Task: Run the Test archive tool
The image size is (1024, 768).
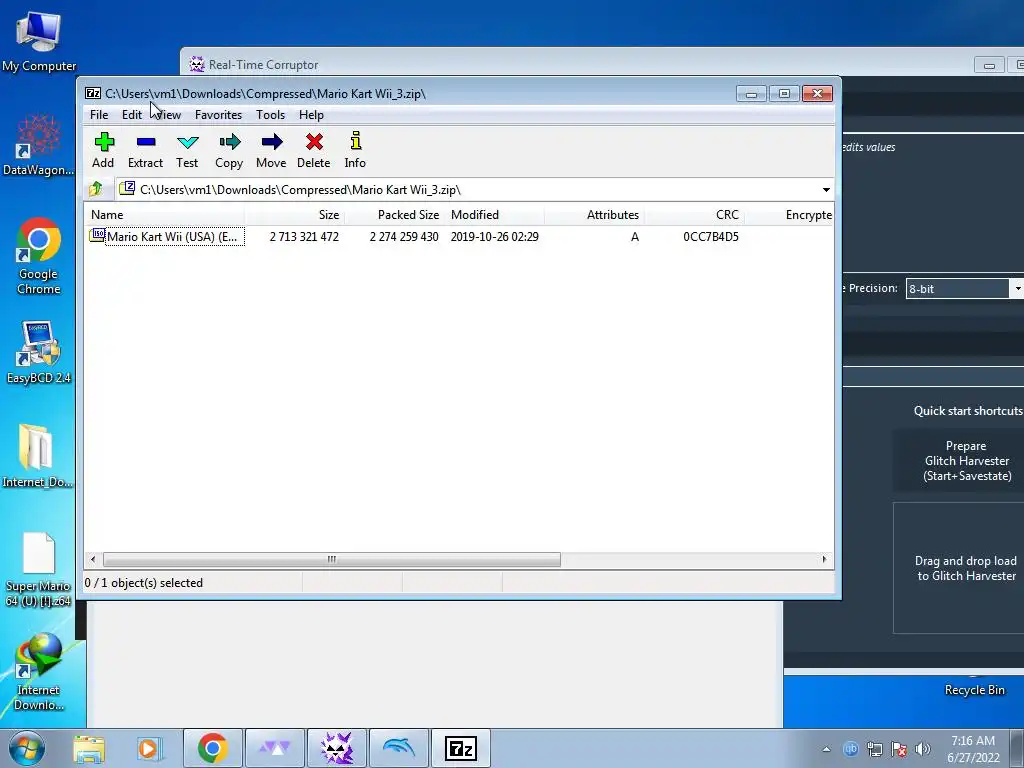Action: (x=187, y=150)
